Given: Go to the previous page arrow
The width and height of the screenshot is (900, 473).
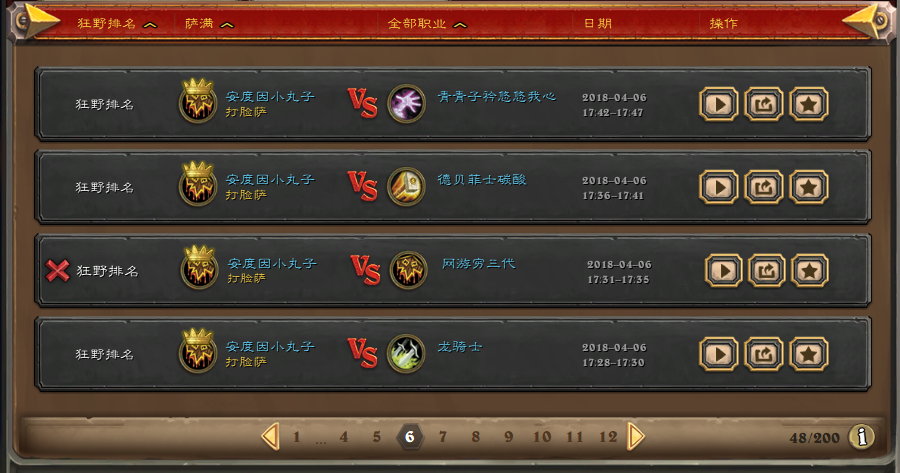Looking at the screenshot, I should click(270, 437).
